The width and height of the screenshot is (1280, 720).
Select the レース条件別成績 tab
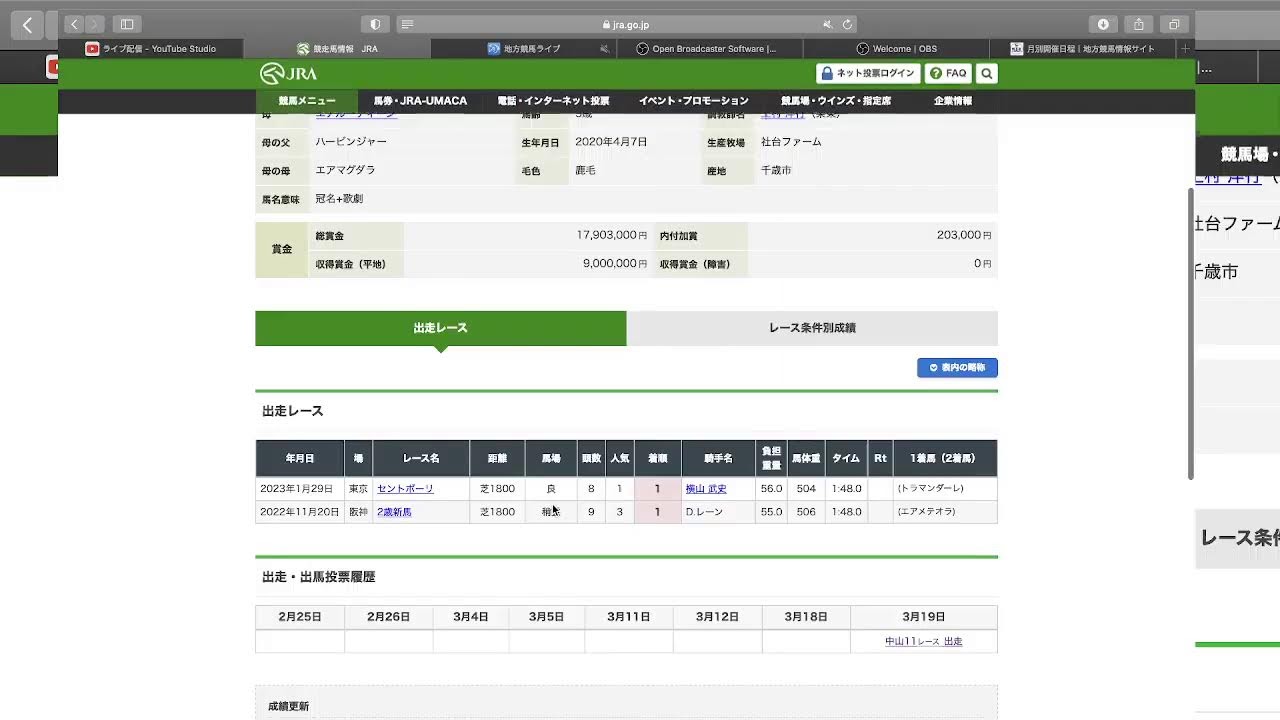[811, 328]
